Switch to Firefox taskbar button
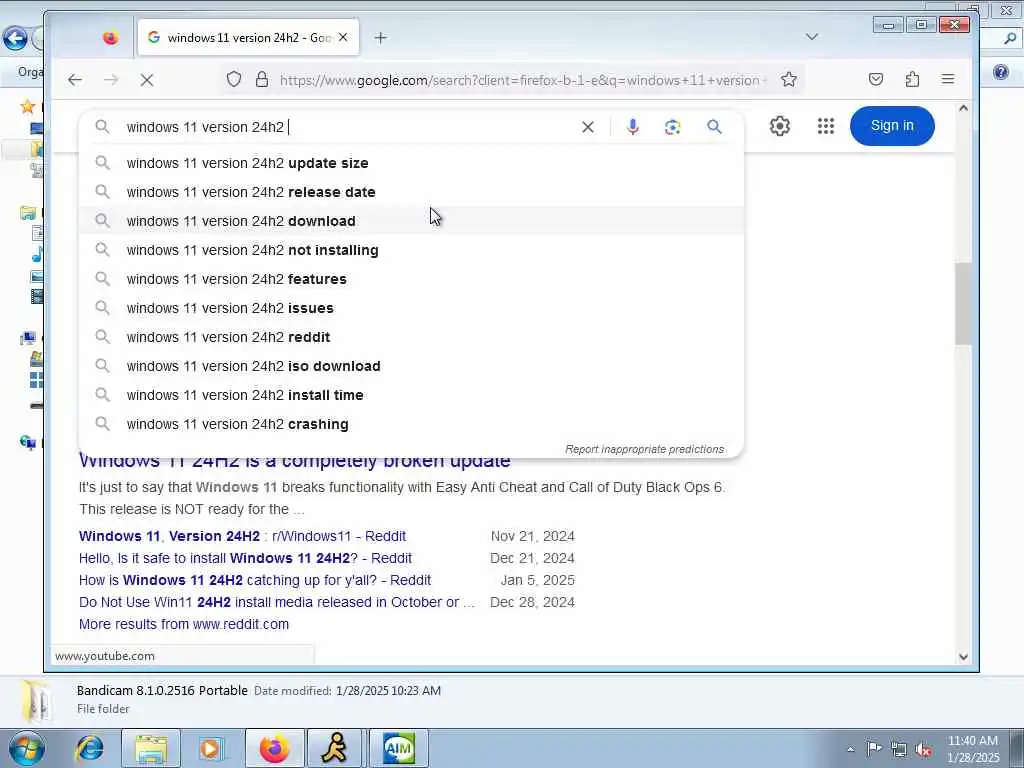 tap(274, 748)
